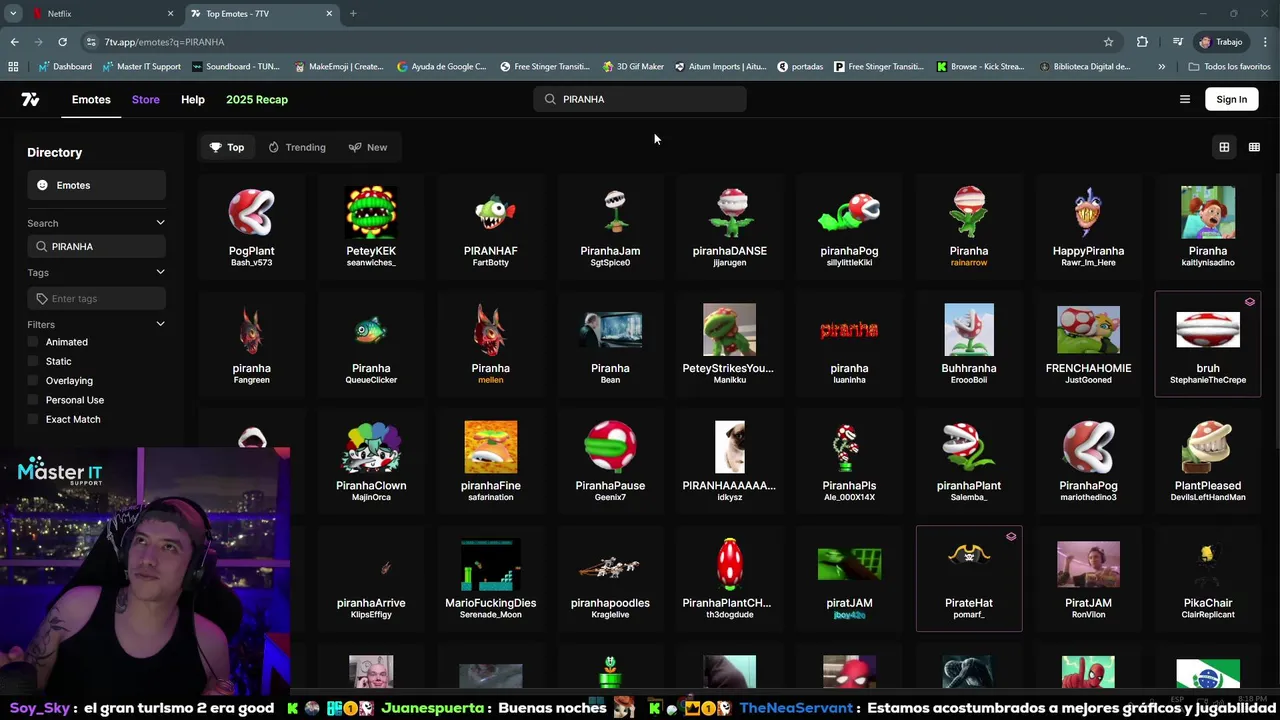The height and width of the screenshot is (720, 1280).
Task: Select the Trending sorting tab
Action: click(297, 147)
